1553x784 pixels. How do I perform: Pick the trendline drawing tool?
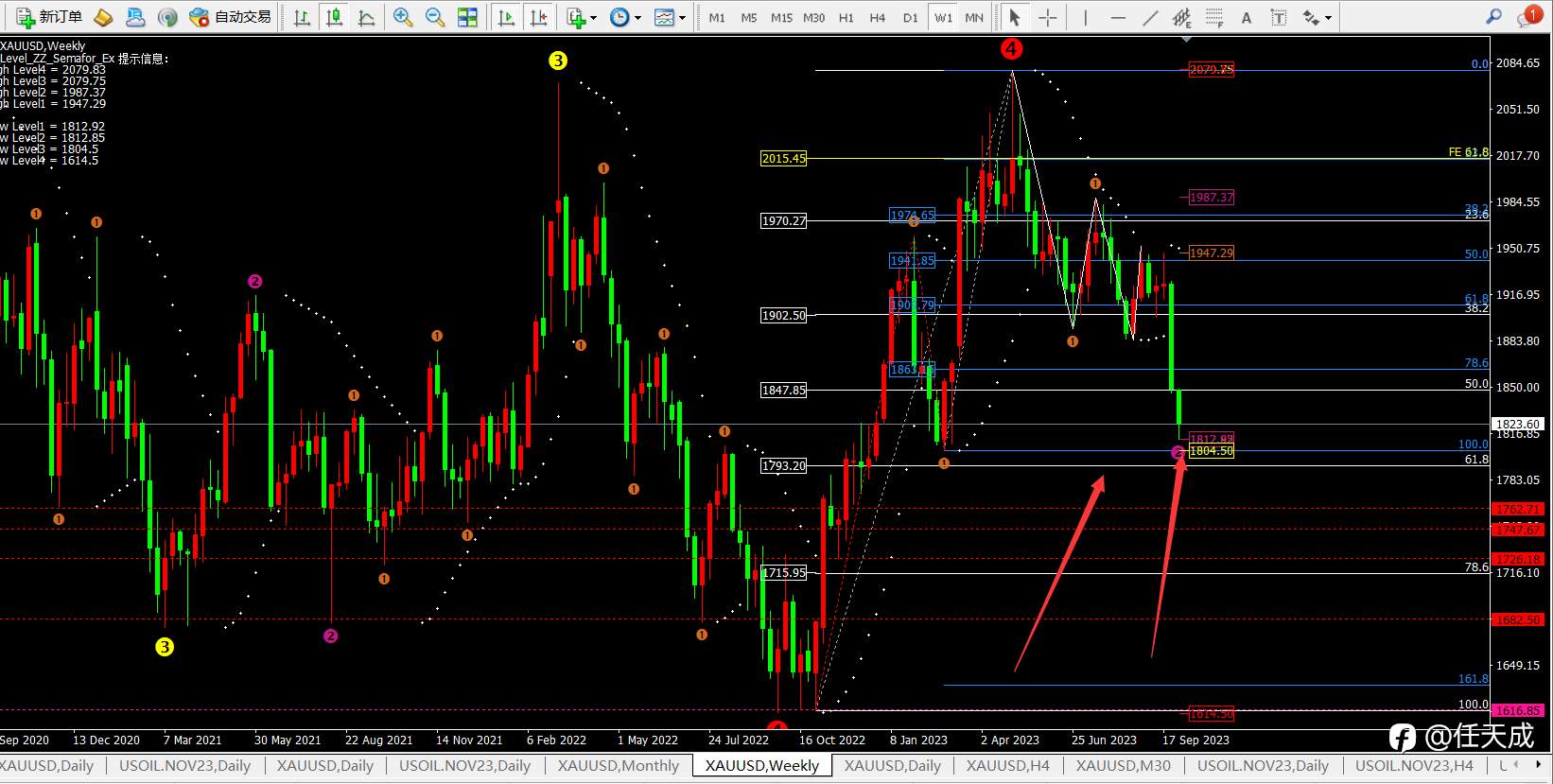1150,17
